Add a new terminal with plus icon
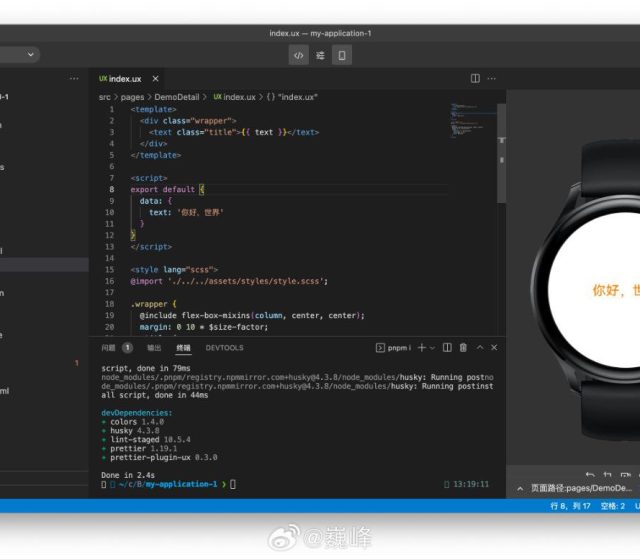 click(x=421, y=348)
